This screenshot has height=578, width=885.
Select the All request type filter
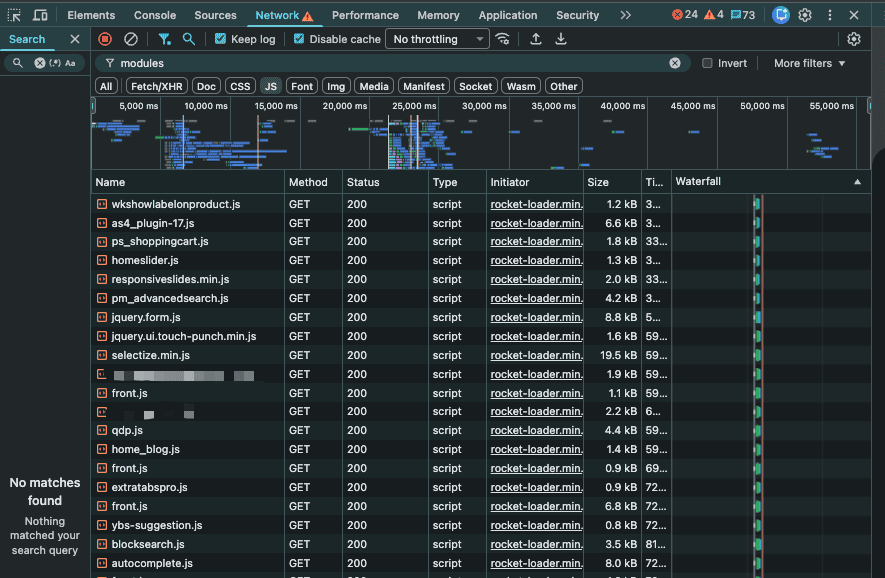106,86
